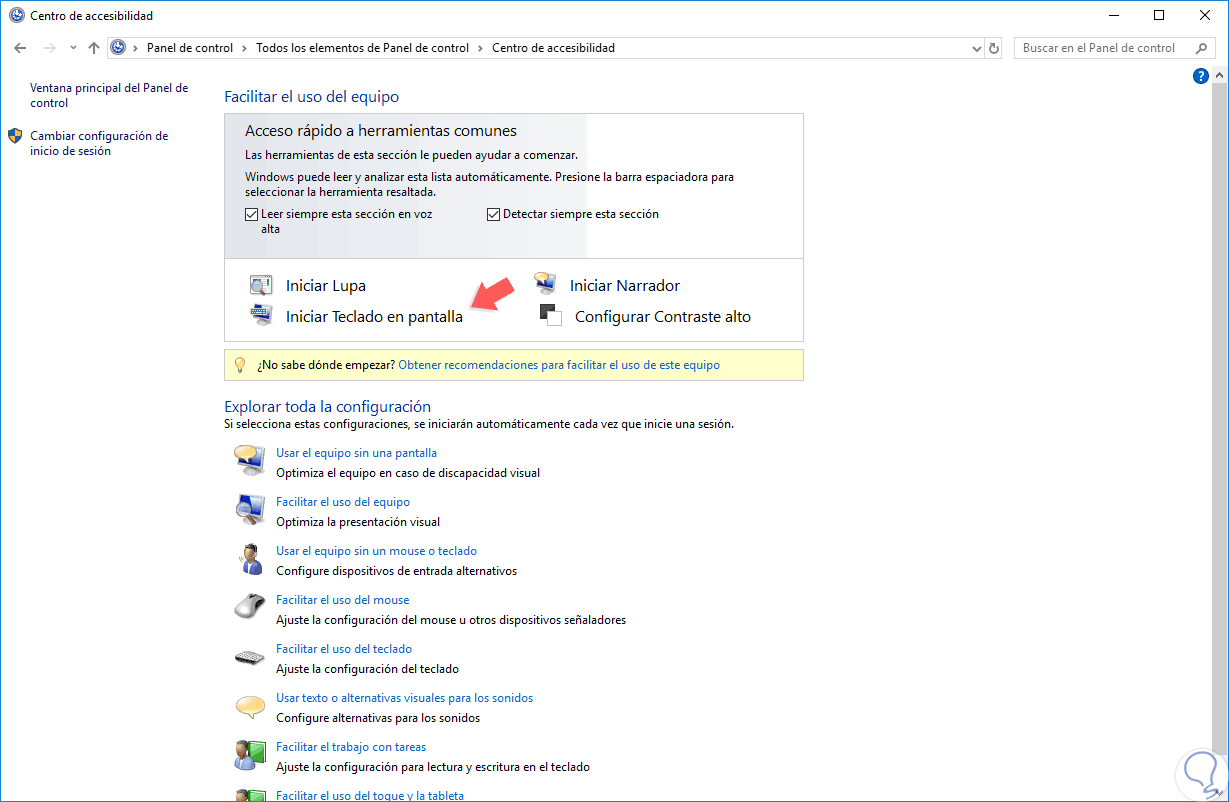Click the Centro de accesibilidad title bar icon
Viewport: 1229px width, 802px height.
click(16, 16)
